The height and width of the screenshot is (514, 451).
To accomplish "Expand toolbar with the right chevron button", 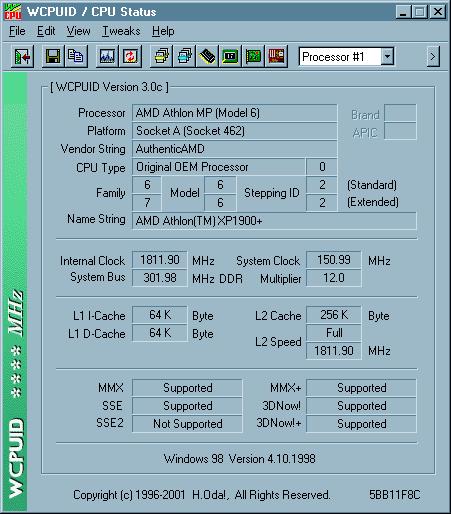I will (433, 57).
